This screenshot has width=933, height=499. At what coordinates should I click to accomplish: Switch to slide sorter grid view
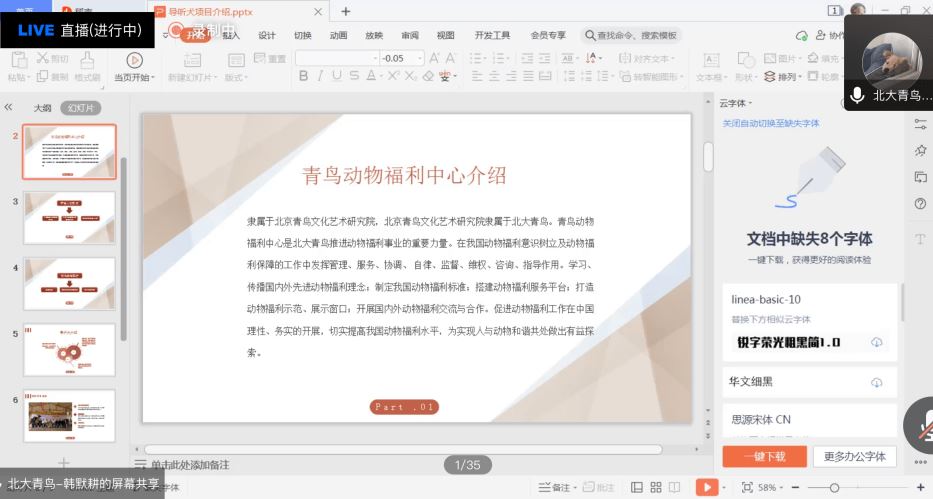[656, 487]
